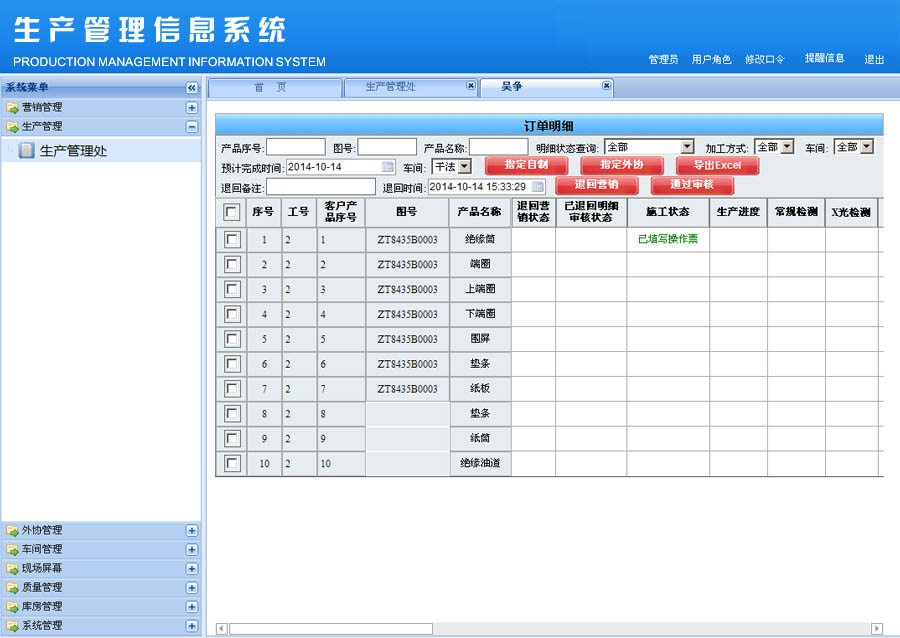
Task: Tick the select-all checkbox in the table header
Action: pos(232,212)
